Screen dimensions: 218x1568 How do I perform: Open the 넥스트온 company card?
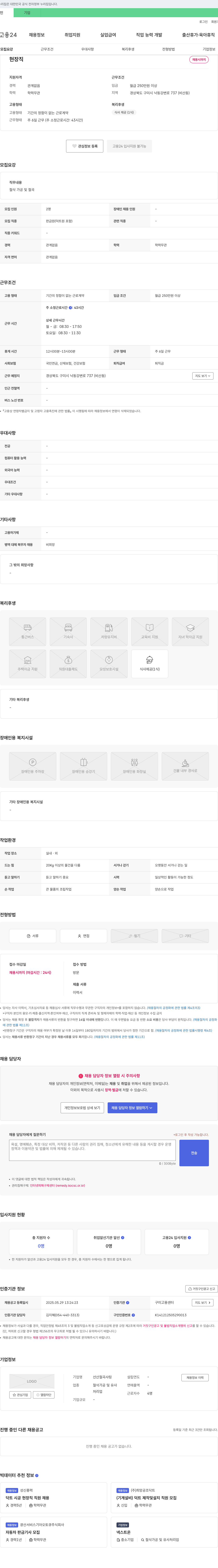tap(164, 1532)
